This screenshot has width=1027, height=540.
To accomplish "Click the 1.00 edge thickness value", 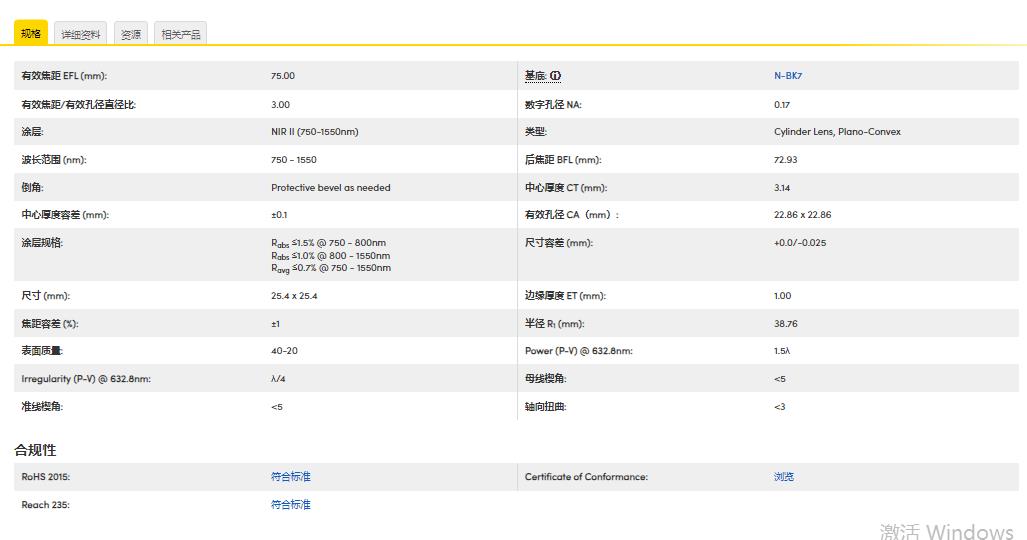I will [x=783, y=296].
